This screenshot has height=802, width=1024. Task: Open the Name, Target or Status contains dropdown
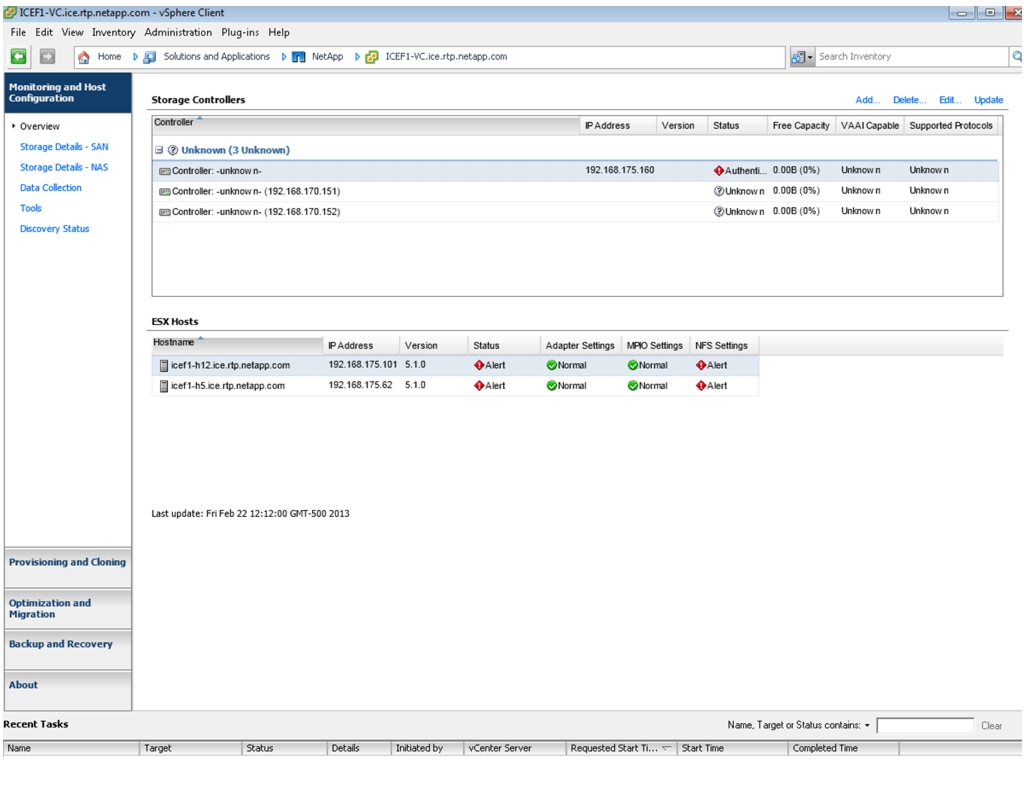point(867,726)
